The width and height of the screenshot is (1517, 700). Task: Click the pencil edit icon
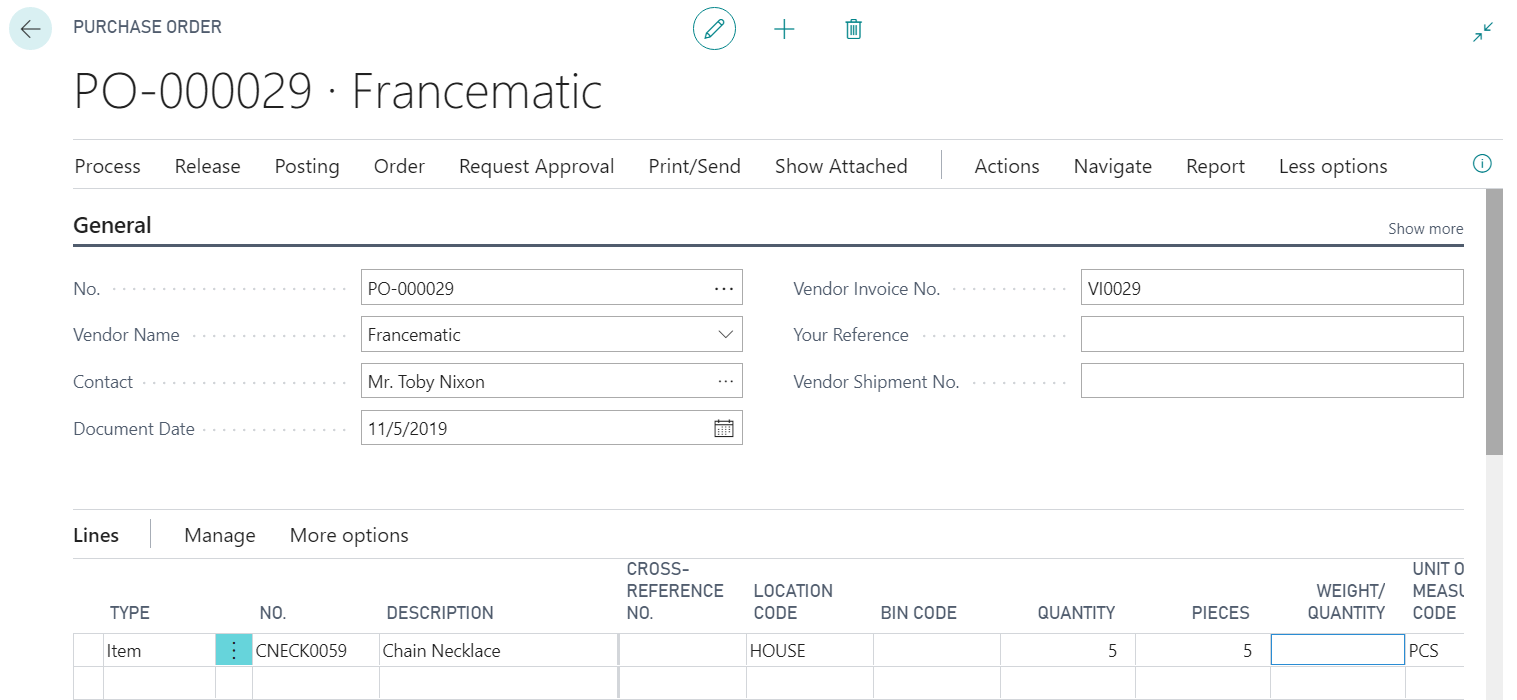[714, 29]
